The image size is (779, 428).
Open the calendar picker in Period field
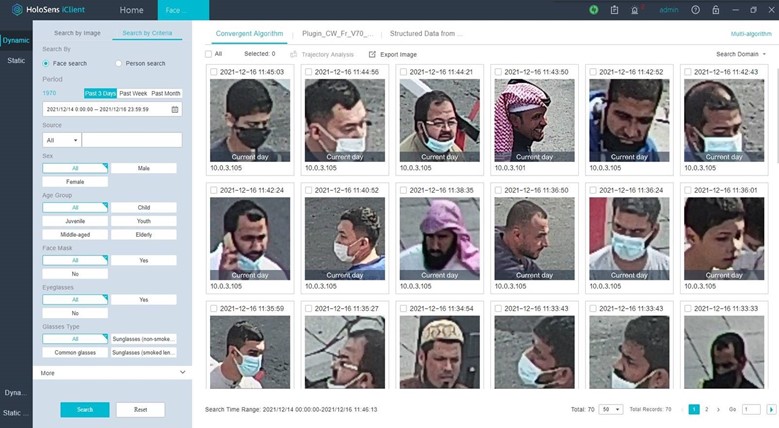tap(175, 109)
